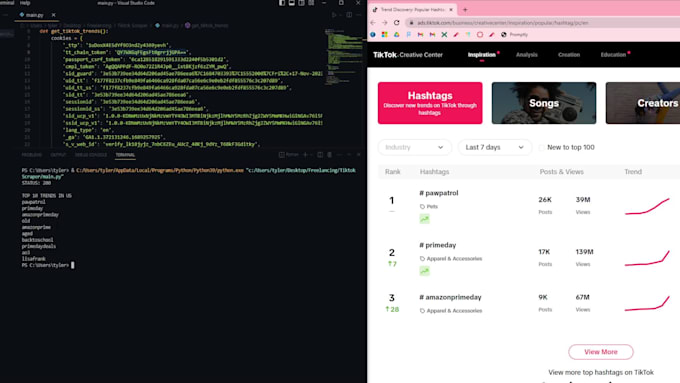Open the Microsoft colored-squares bookmark
The image size is (680, 383).
coord(384,35)
